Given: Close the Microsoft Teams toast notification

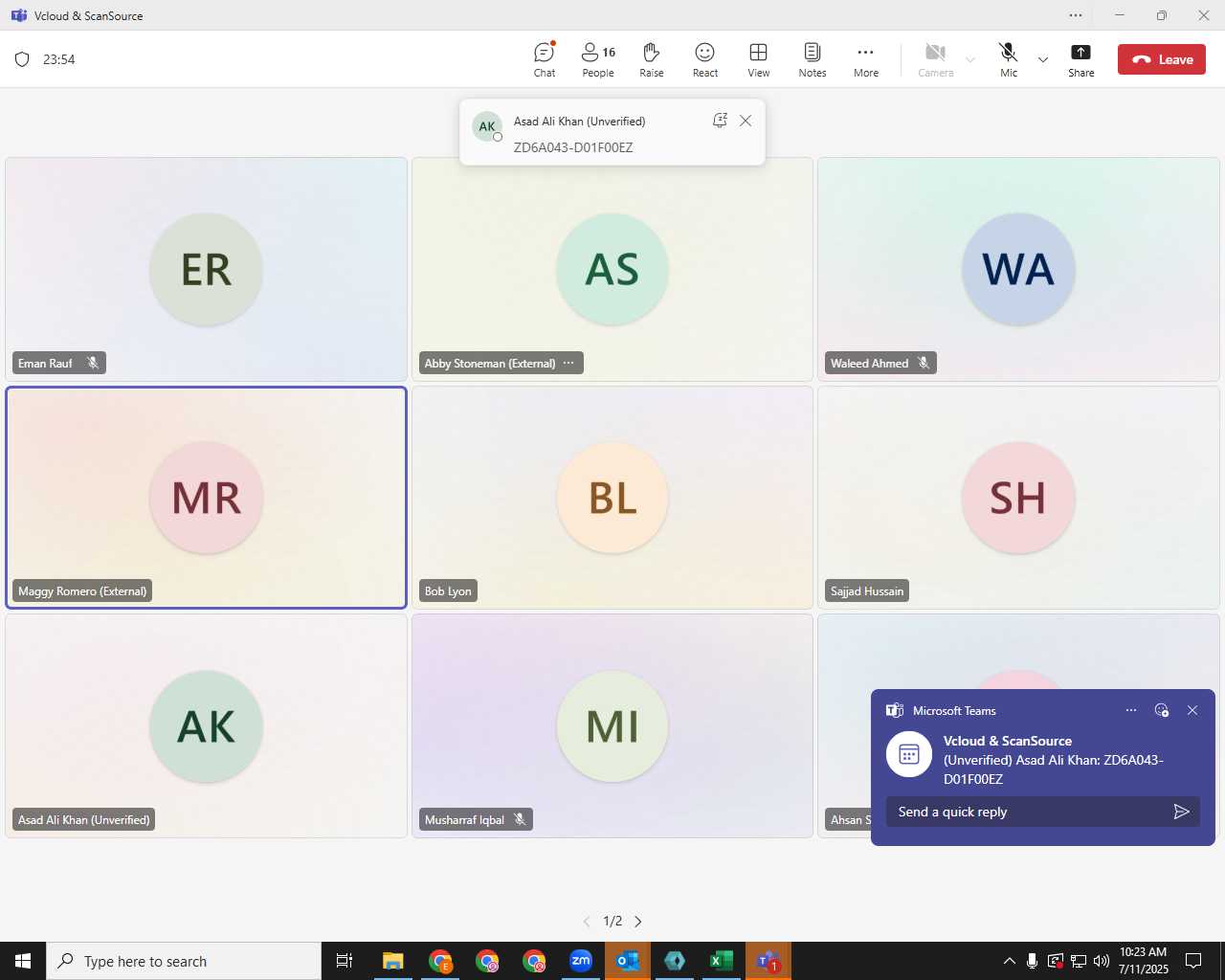Looking at the screenshot, I should [1192, 710].
